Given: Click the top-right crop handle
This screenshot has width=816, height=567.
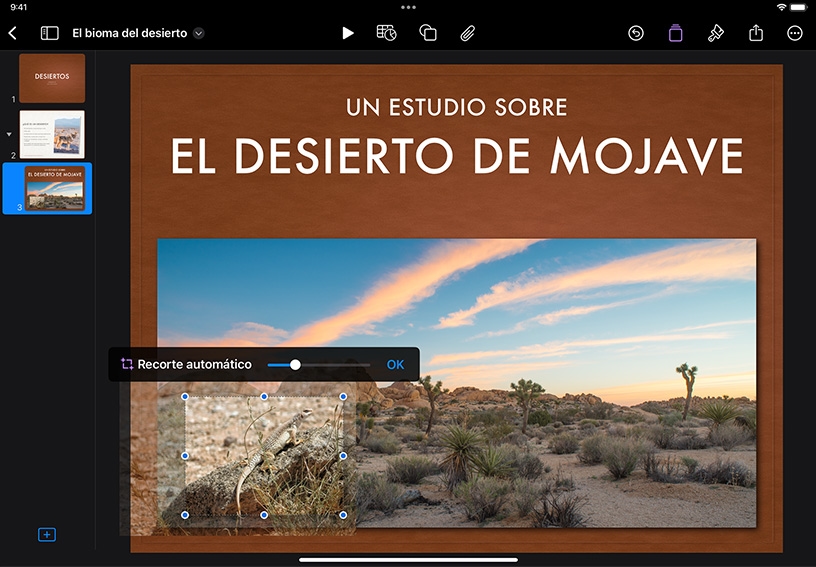Looking at the screenshot, I should [x=343, y=397].
